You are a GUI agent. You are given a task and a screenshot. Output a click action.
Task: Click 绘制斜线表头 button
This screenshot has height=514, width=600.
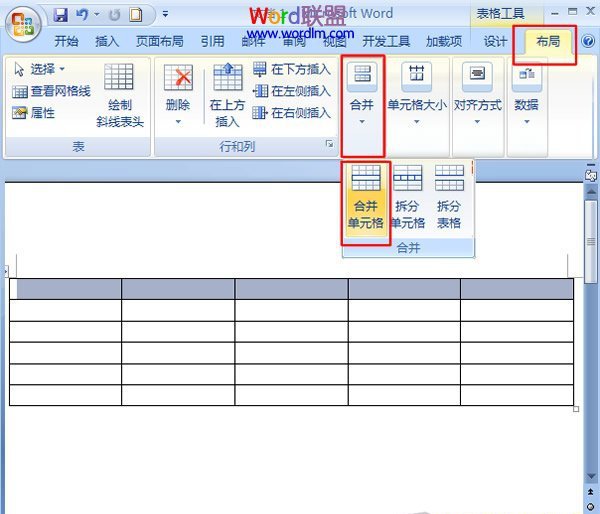[120, 95]
